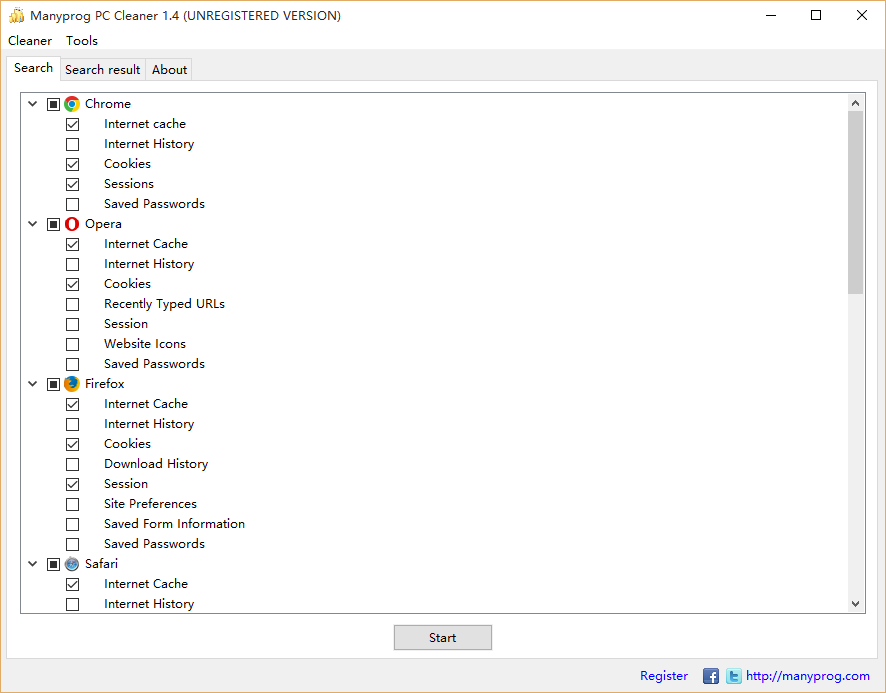Minimize the Manyprog window

(771, 15)
